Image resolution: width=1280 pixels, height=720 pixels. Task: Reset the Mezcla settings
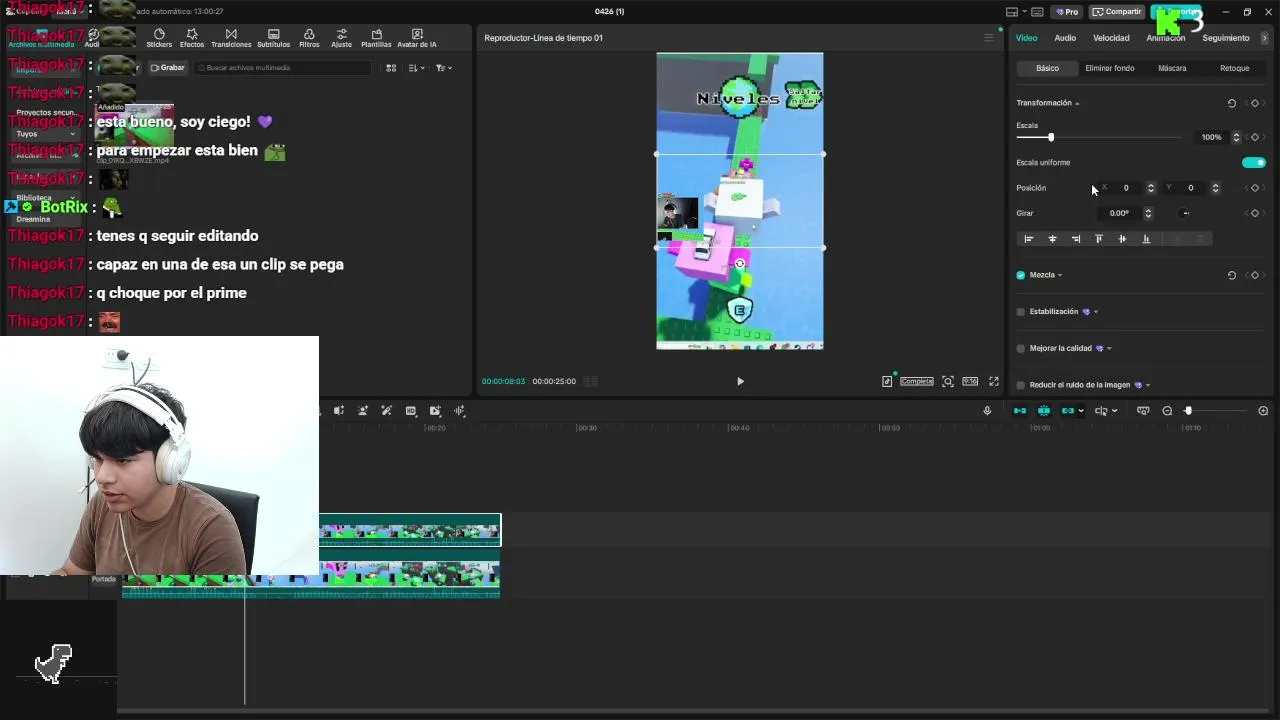(x=1231, y=275)
